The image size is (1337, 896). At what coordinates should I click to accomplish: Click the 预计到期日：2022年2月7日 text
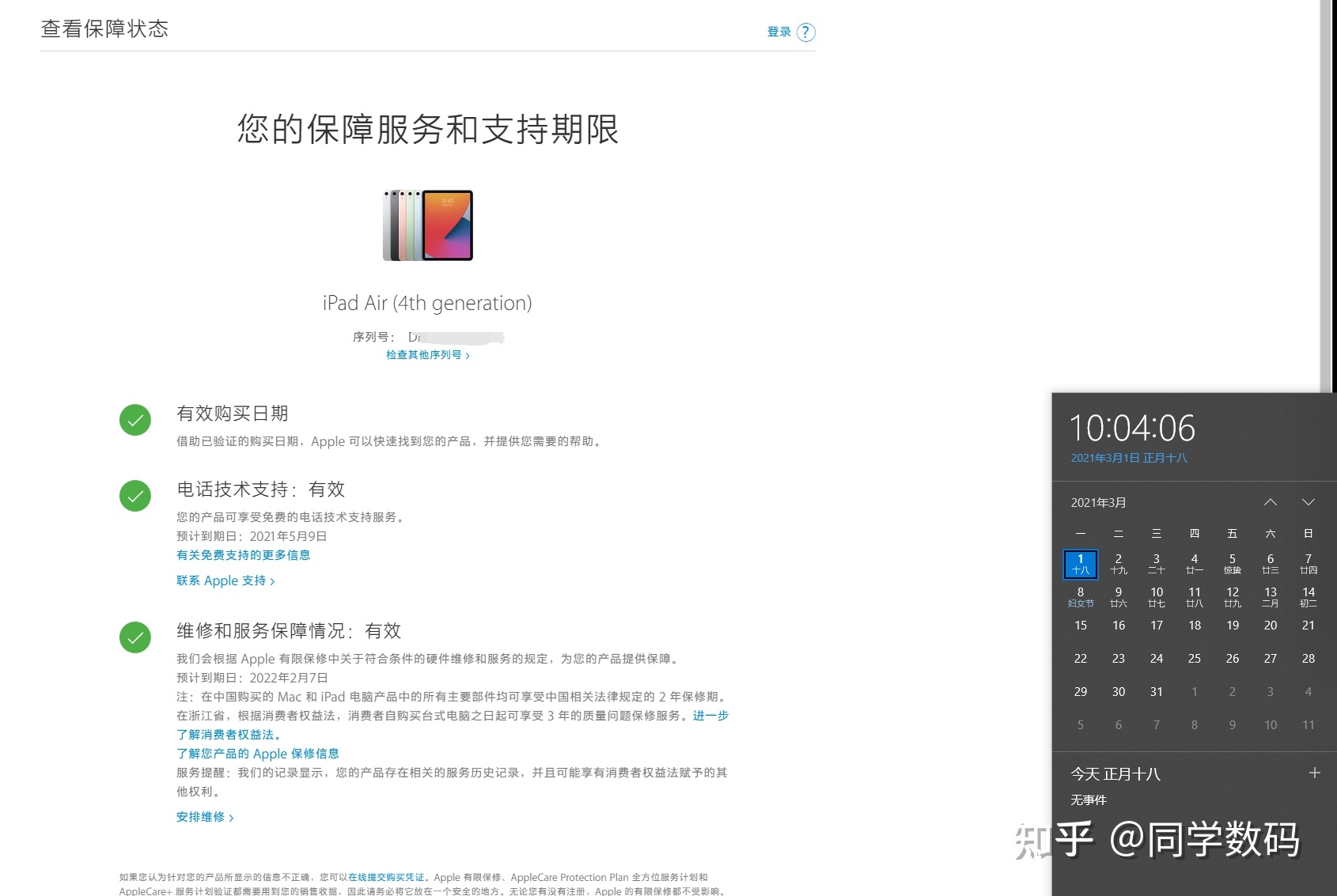[252, 678]
